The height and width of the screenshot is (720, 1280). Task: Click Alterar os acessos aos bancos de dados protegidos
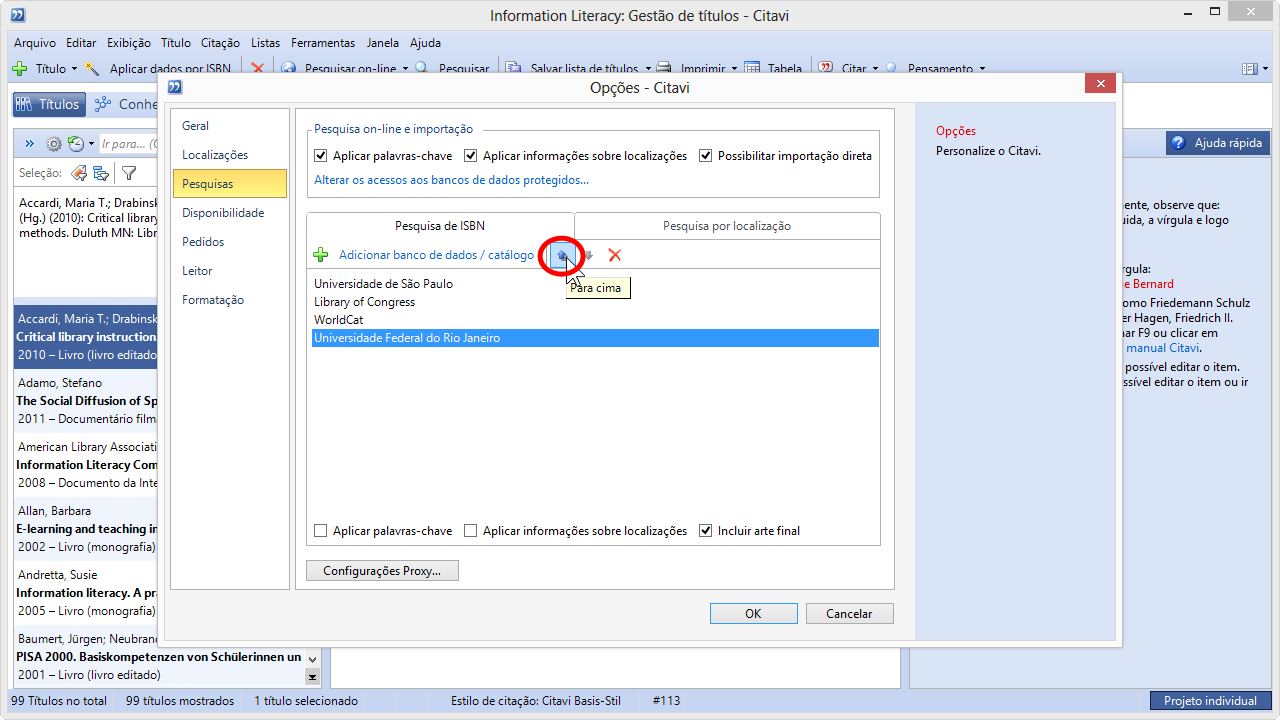coord(451,180)
